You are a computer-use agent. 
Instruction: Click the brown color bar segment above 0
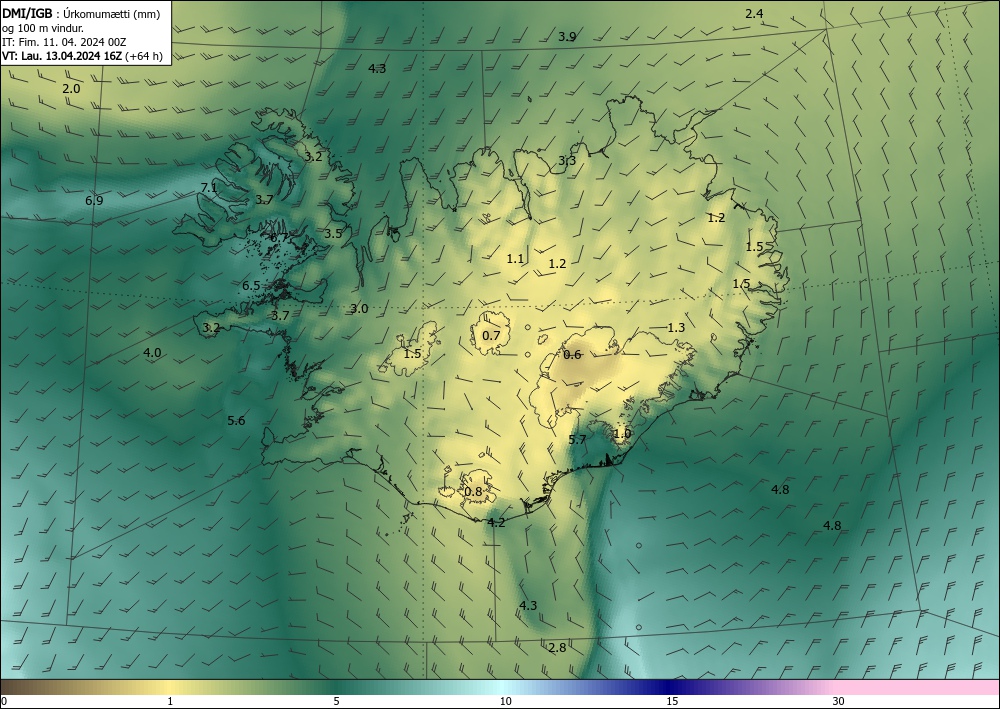pyautogui.click(x=26, y=687)
